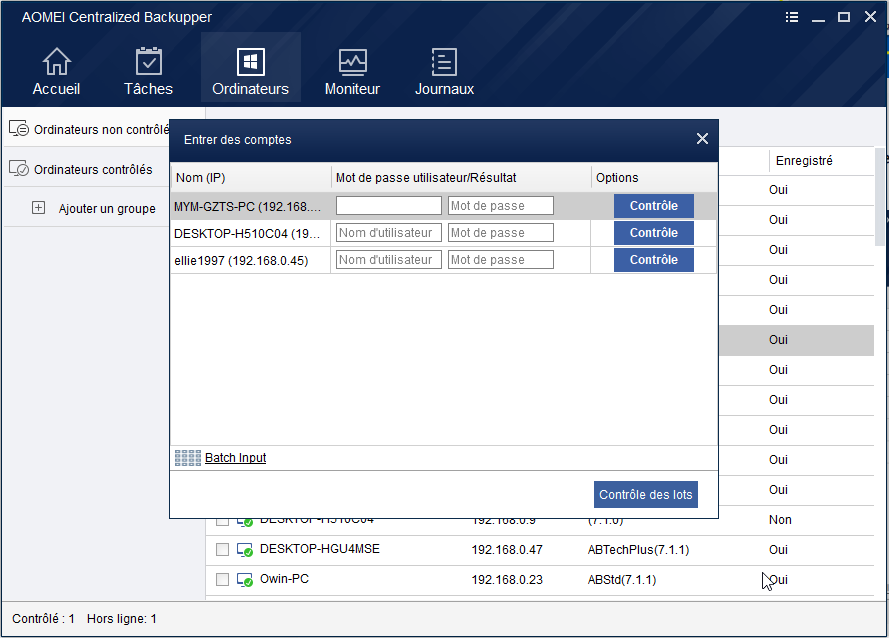Click the menu list icon in title bar
Screen dimensions: 889x638
792,17
